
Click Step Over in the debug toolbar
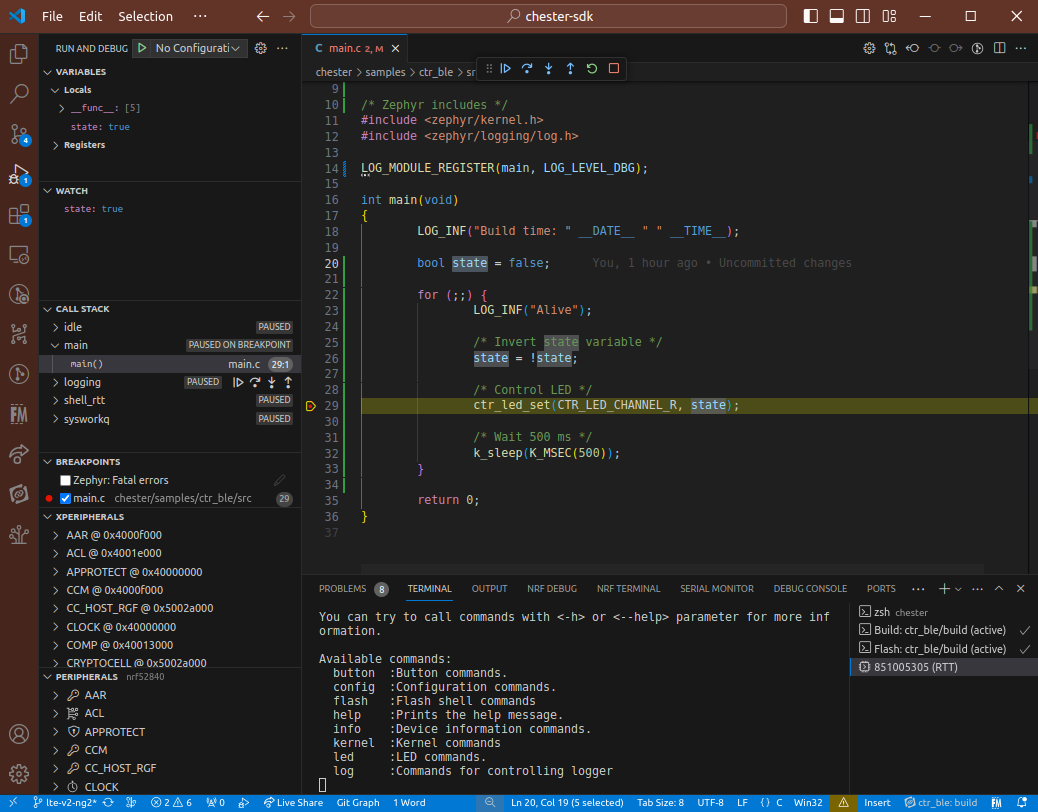point(527,69)
